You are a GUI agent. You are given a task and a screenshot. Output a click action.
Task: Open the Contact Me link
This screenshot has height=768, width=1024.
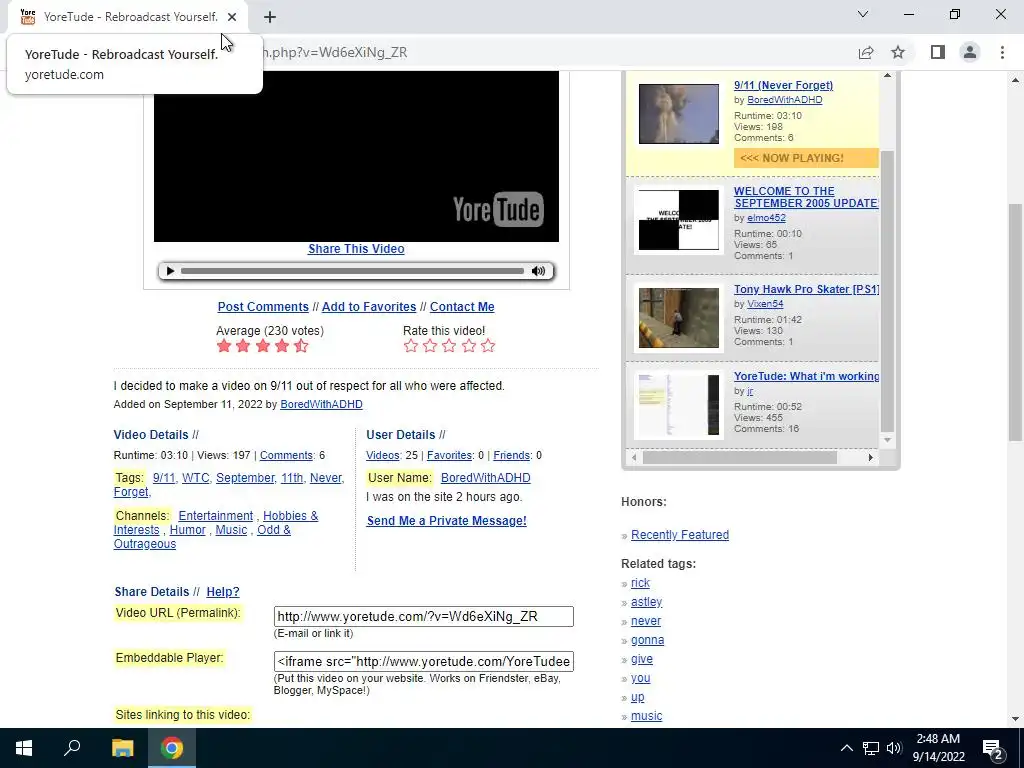coord(462,307)
